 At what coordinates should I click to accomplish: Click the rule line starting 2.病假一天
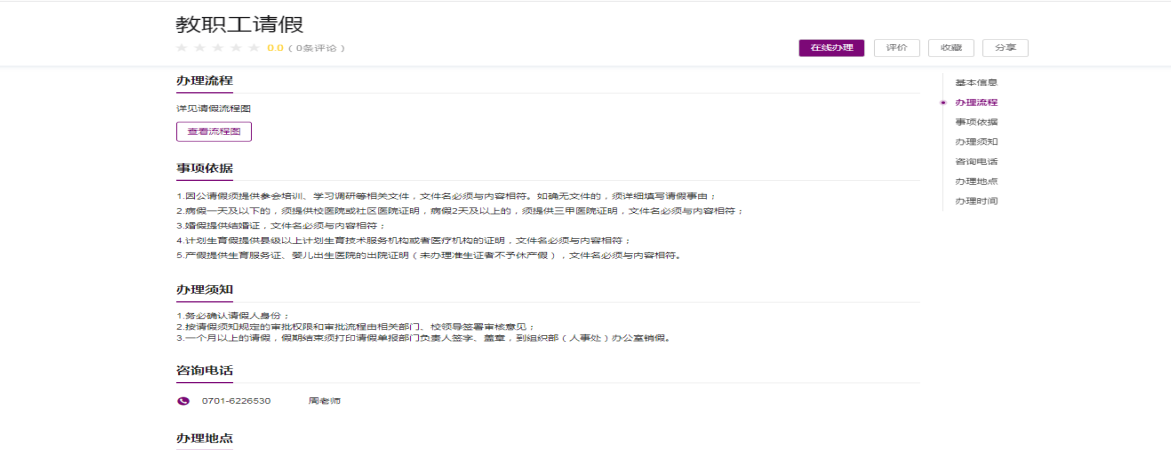[460, 211]
